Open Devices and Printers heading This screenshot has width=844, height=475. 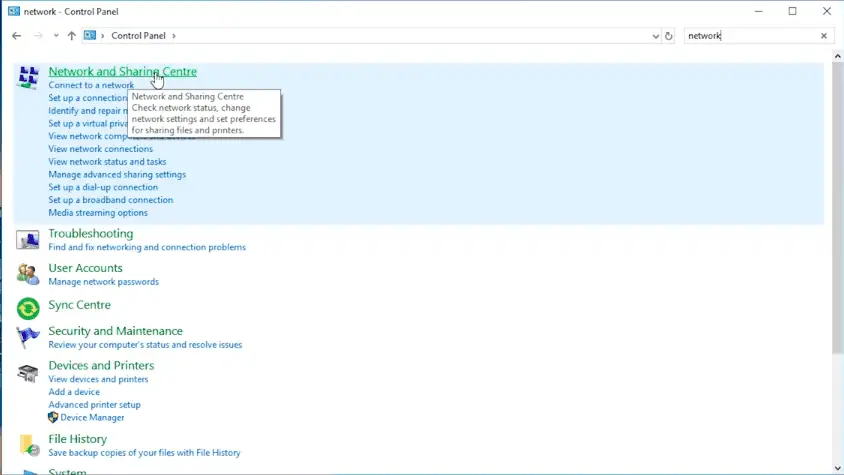click(101, 365)
